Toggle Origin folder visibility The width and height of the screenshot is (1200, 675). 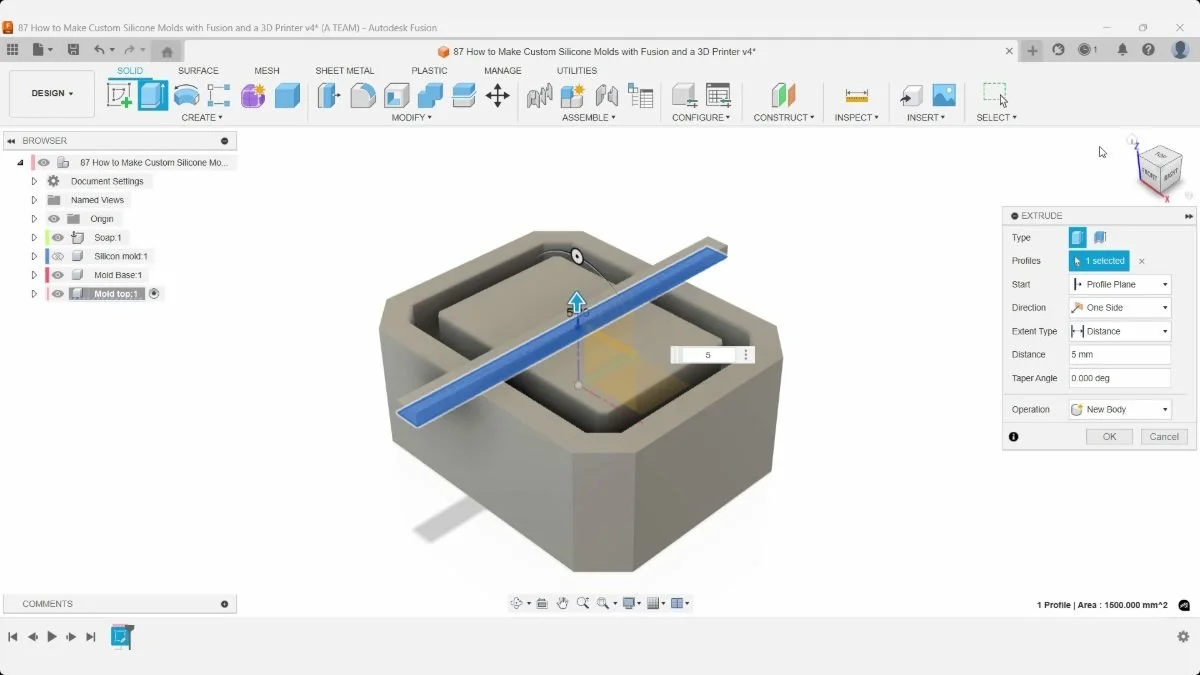tap(54, 219)
